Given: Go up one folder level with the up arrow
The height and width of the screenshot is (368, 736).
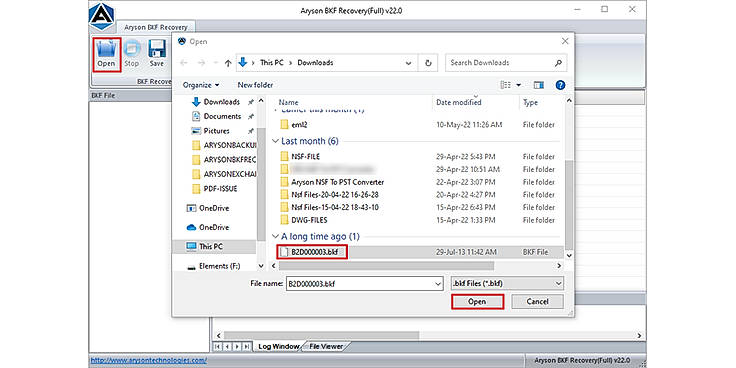Looking at the screenshot, I should (228, 63).
